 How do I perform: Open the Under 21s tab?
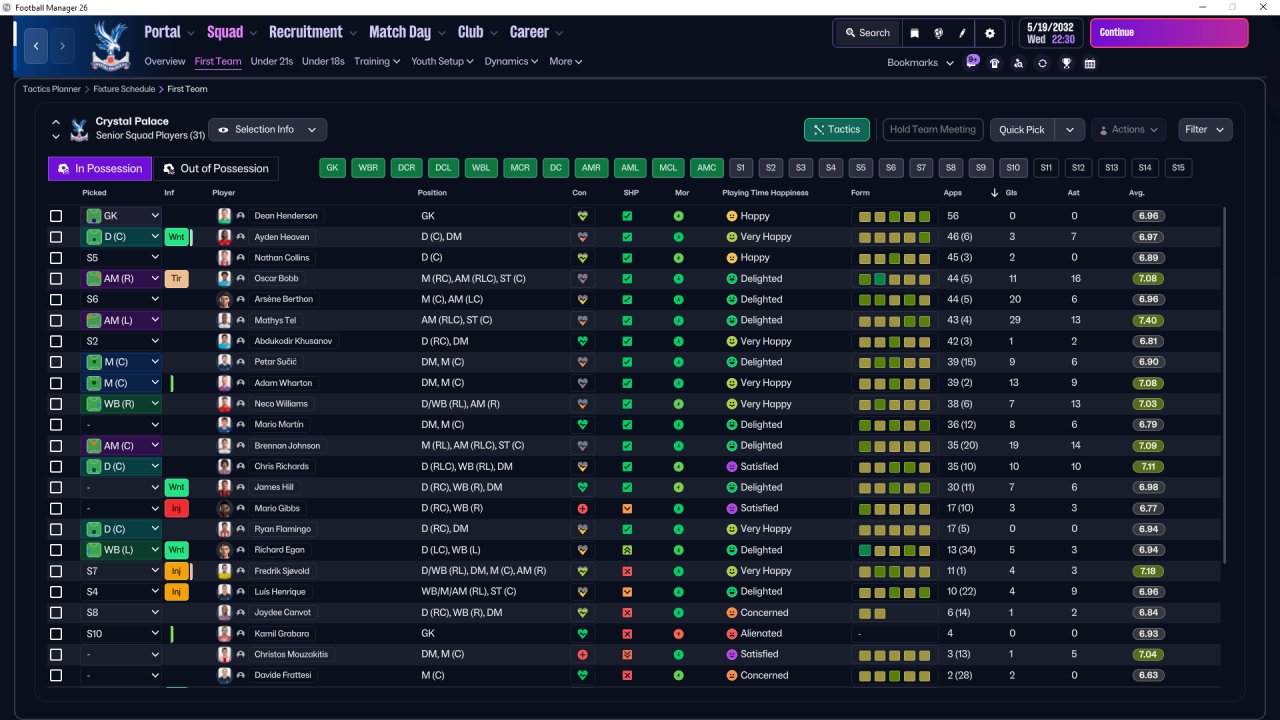[272, 61]
